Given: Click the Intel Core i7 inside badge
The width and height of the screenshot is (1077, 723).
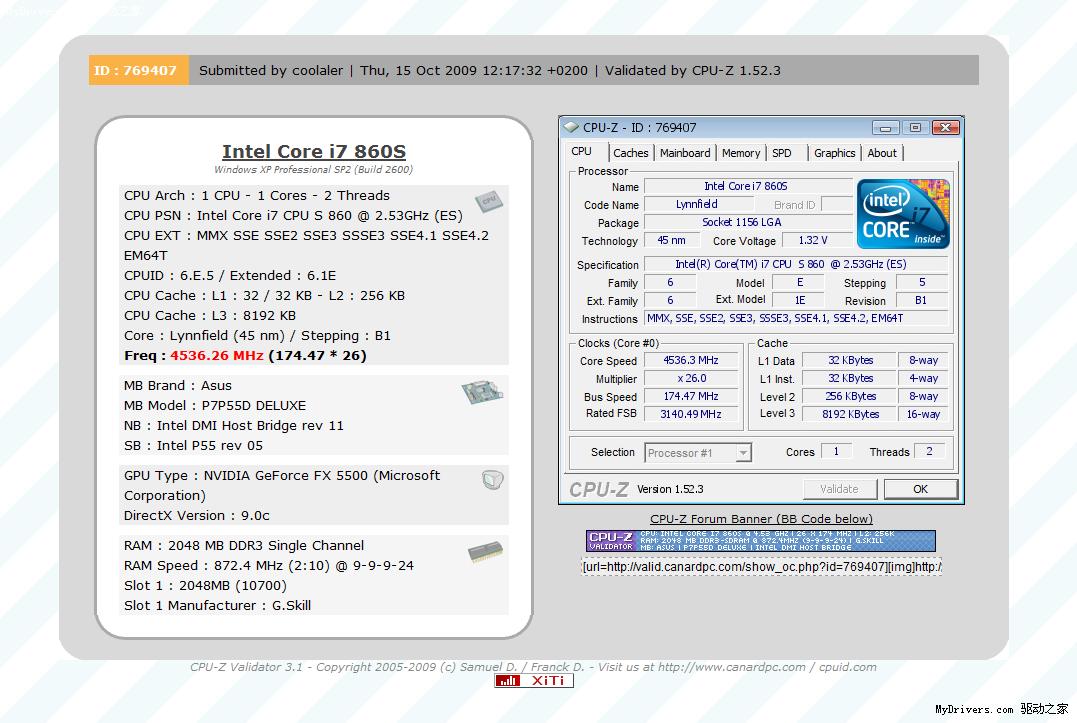Looking at the screenshot, I should tap(903, 212).
